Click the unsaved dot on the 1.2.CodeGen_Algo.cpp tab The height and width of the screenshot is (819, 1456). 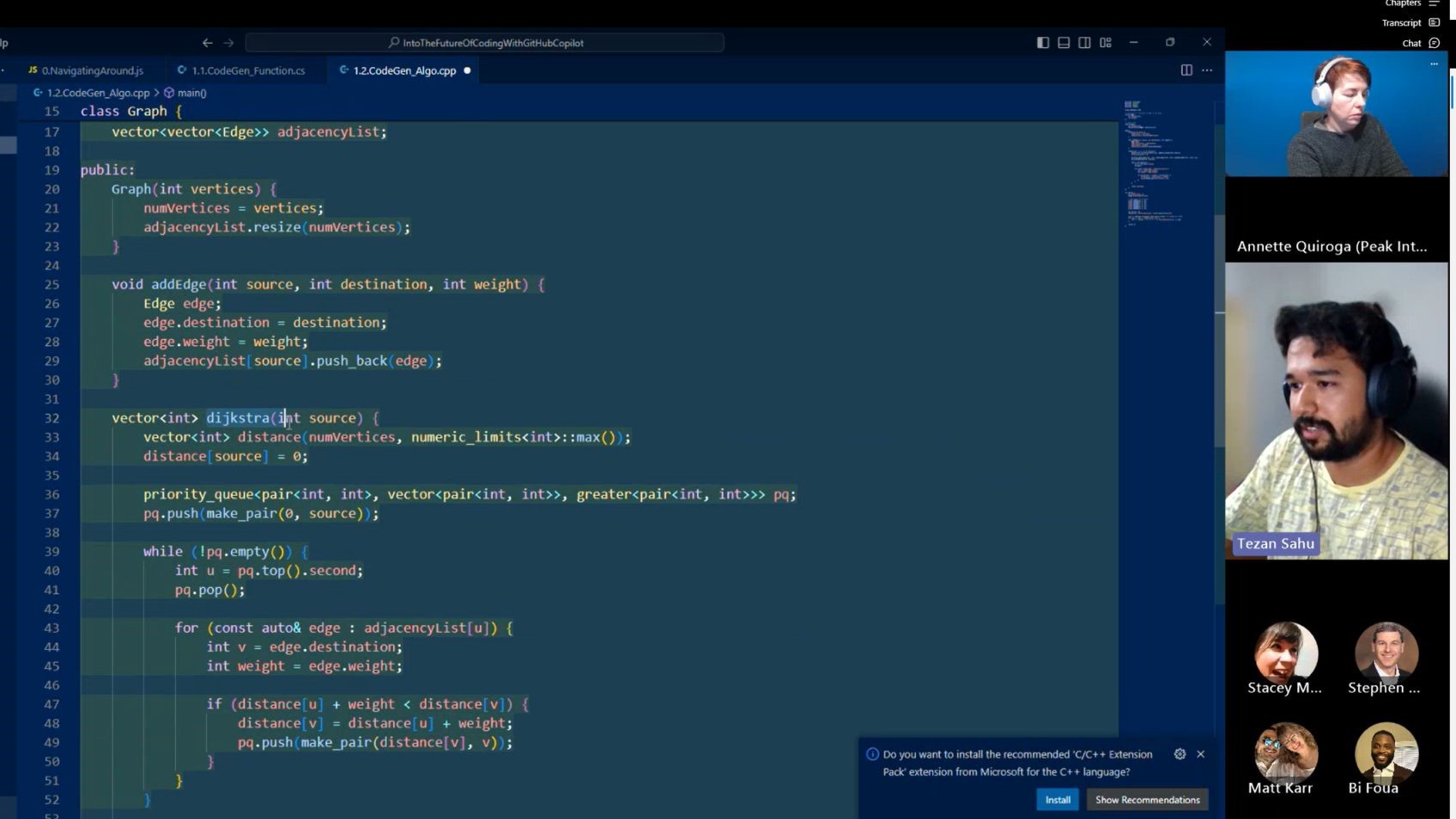(467, 70)
